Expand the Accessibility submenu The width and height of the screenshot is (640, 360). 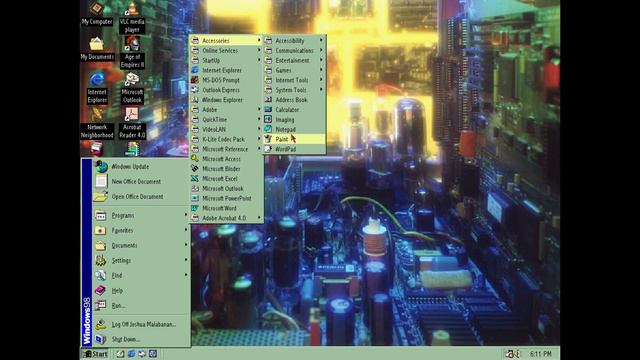[294, 41]
